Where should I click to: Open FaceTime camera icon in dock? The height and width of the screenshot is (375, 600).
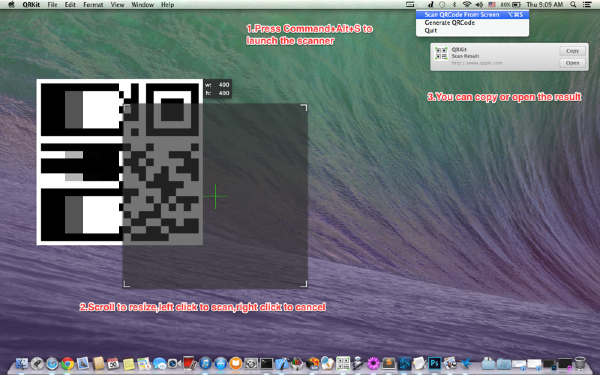pyautogui.click(x=174, y=363)
